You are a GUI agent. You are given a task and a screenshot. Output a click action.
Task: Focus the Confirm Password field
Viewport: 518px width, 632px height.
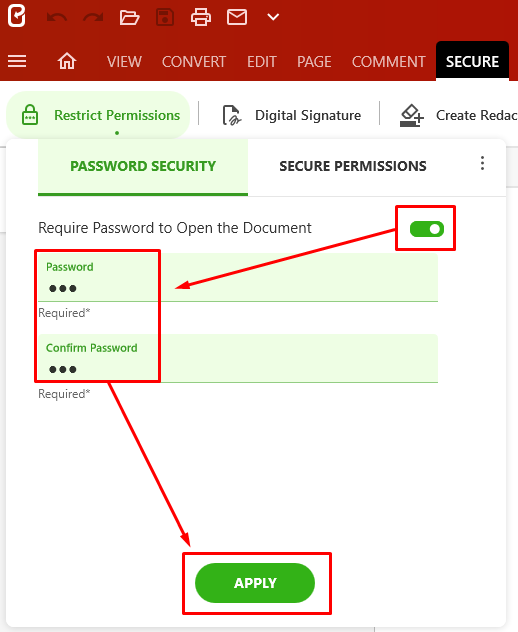pos(238,358)
